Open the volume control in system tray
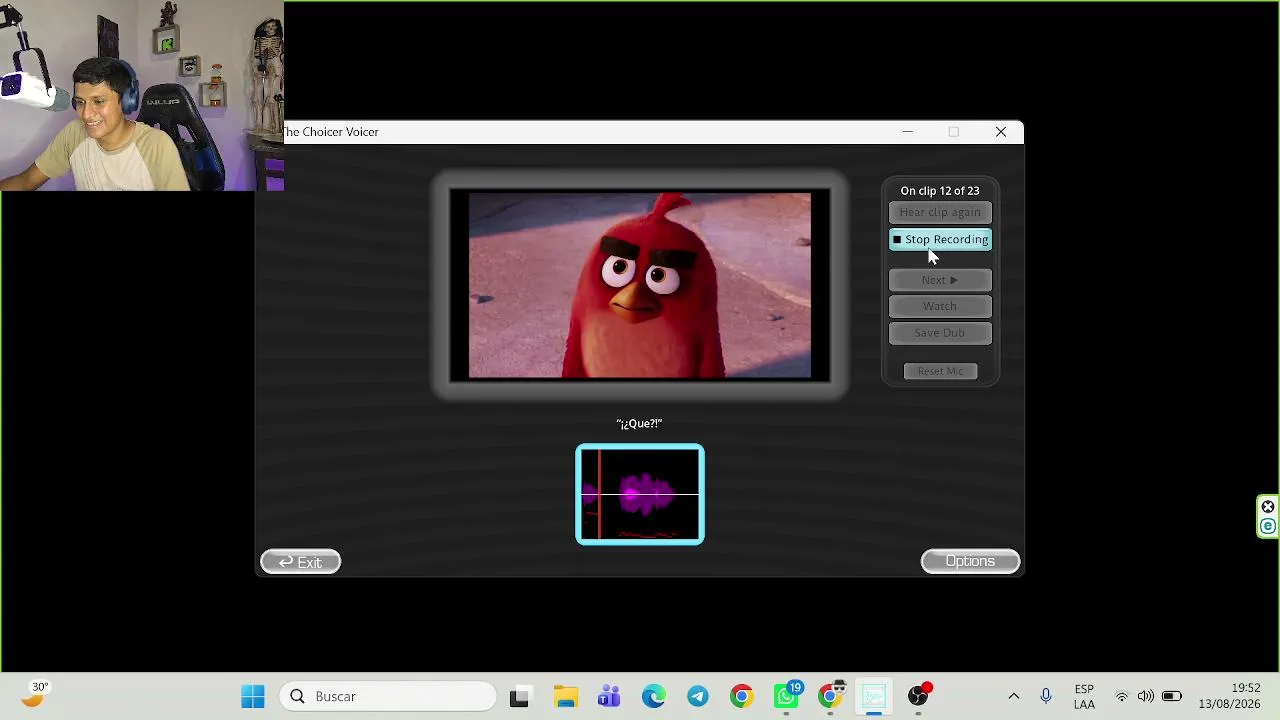This screenshot has height=720, width=1280. pyautogui.click(x=1146, y=696)
